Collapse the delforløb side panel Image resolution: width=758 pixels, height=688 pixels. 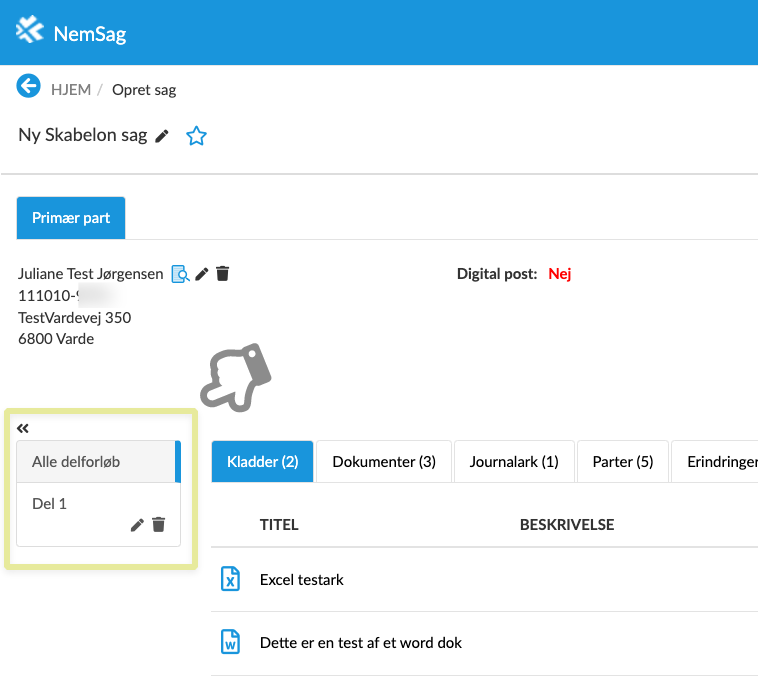click(23, 428)
